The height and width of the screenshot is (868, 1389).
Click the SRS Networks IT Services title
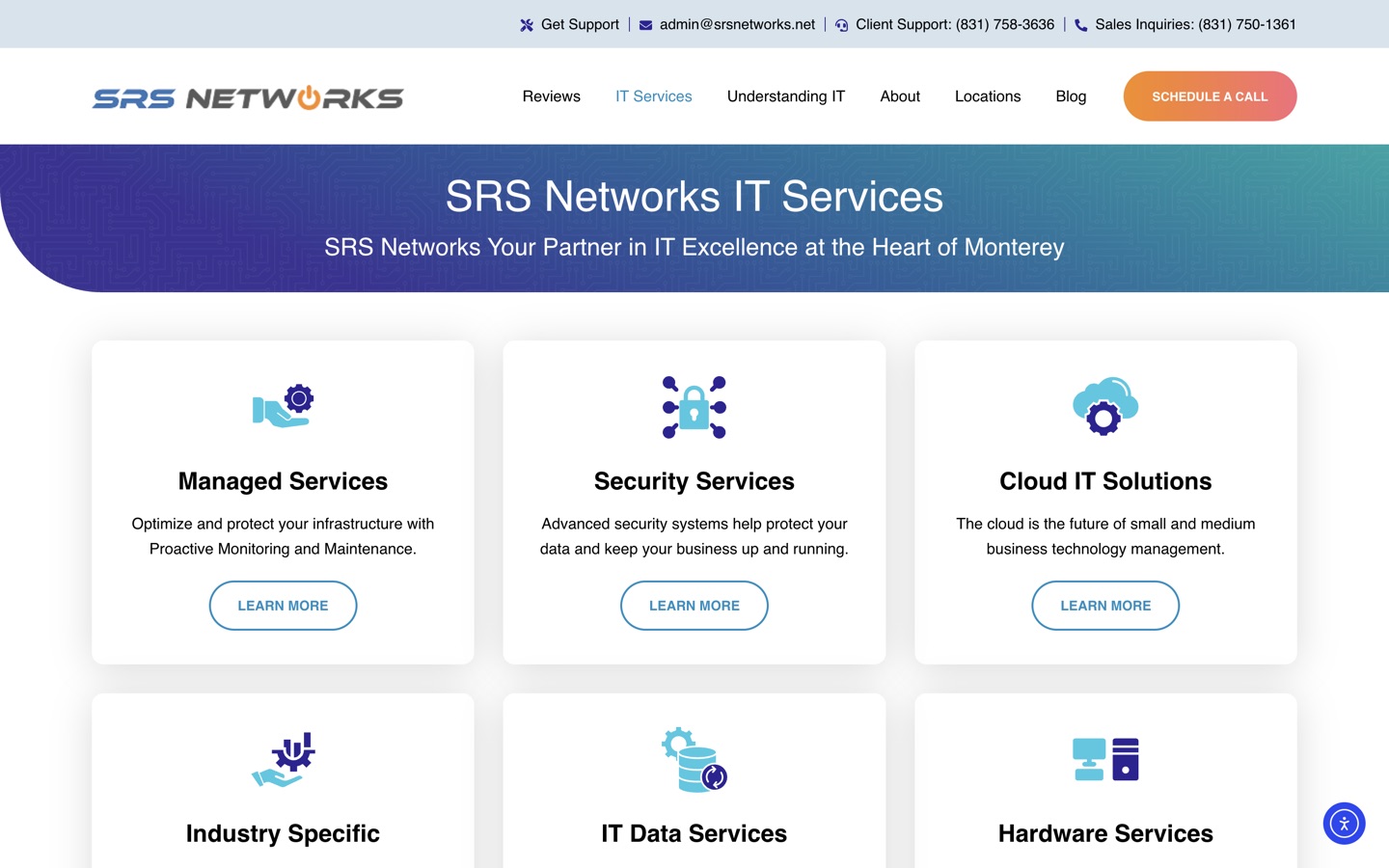694,197
